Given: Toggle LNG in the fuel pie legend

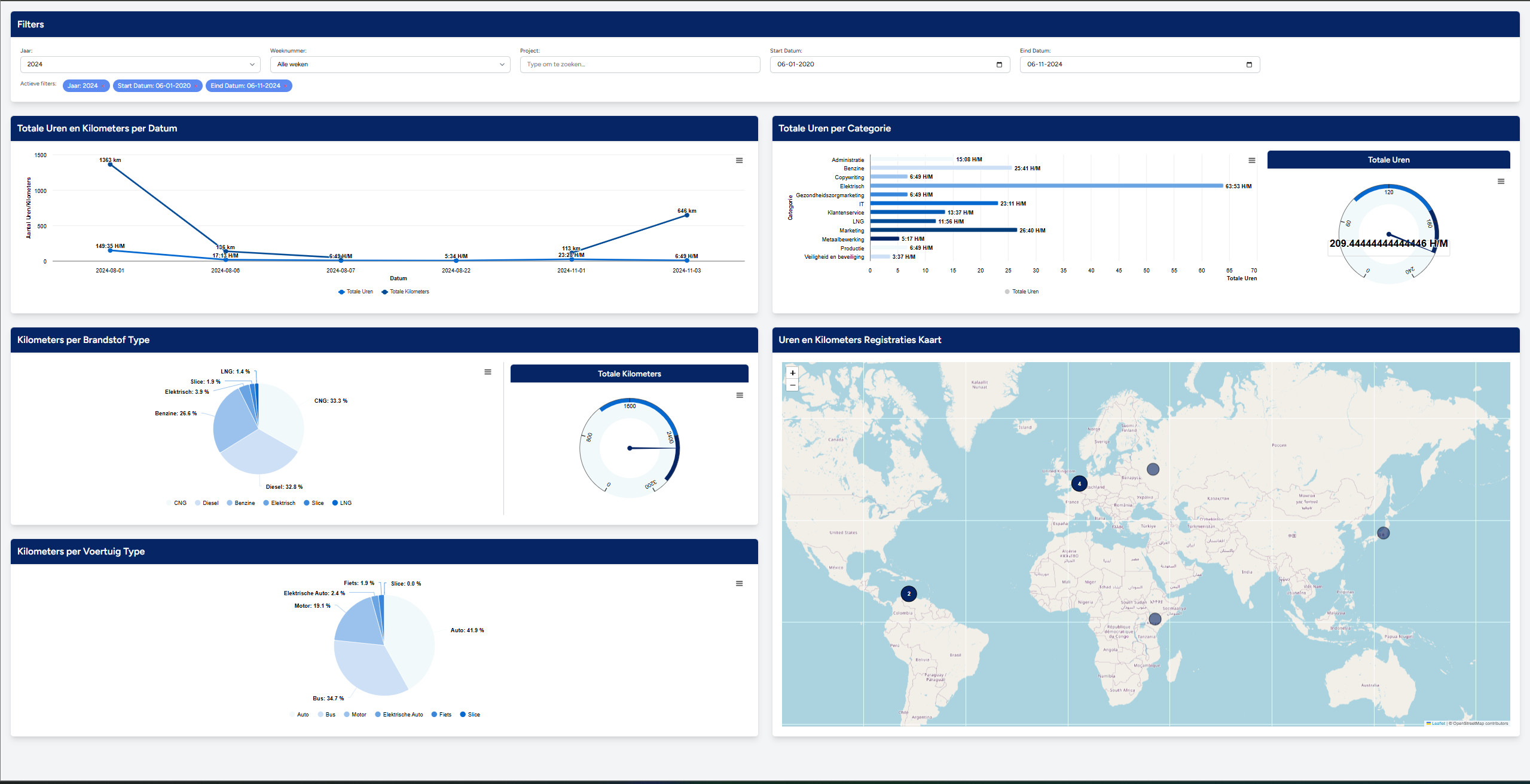Looking at the screenshot, I should tap(342, 503).
